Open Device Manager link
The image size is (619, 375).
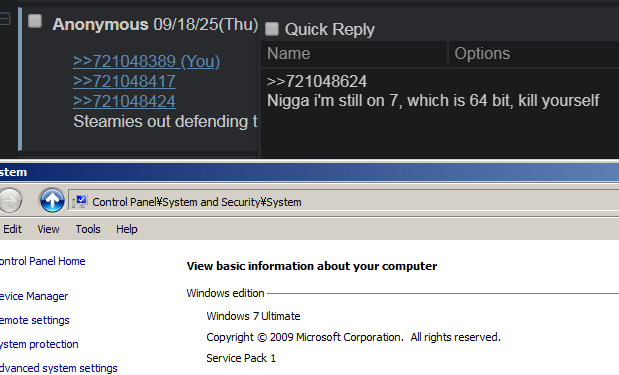coord(34,296)
